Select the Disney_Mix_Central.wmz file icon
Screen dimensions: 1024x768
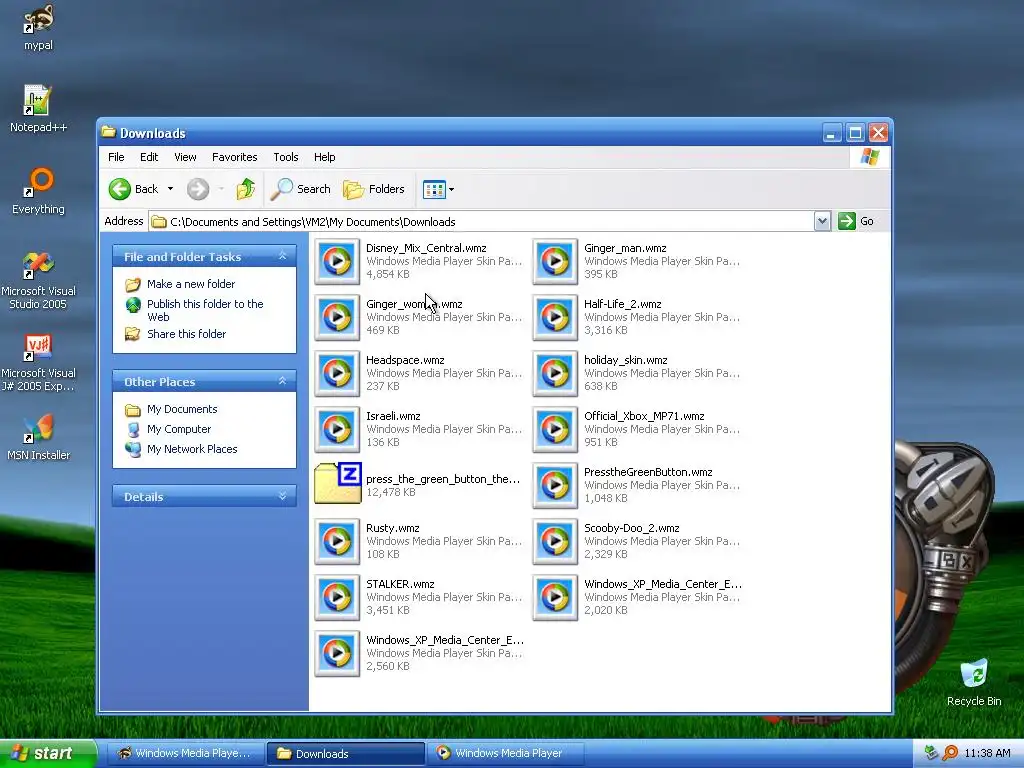[337, 261]
